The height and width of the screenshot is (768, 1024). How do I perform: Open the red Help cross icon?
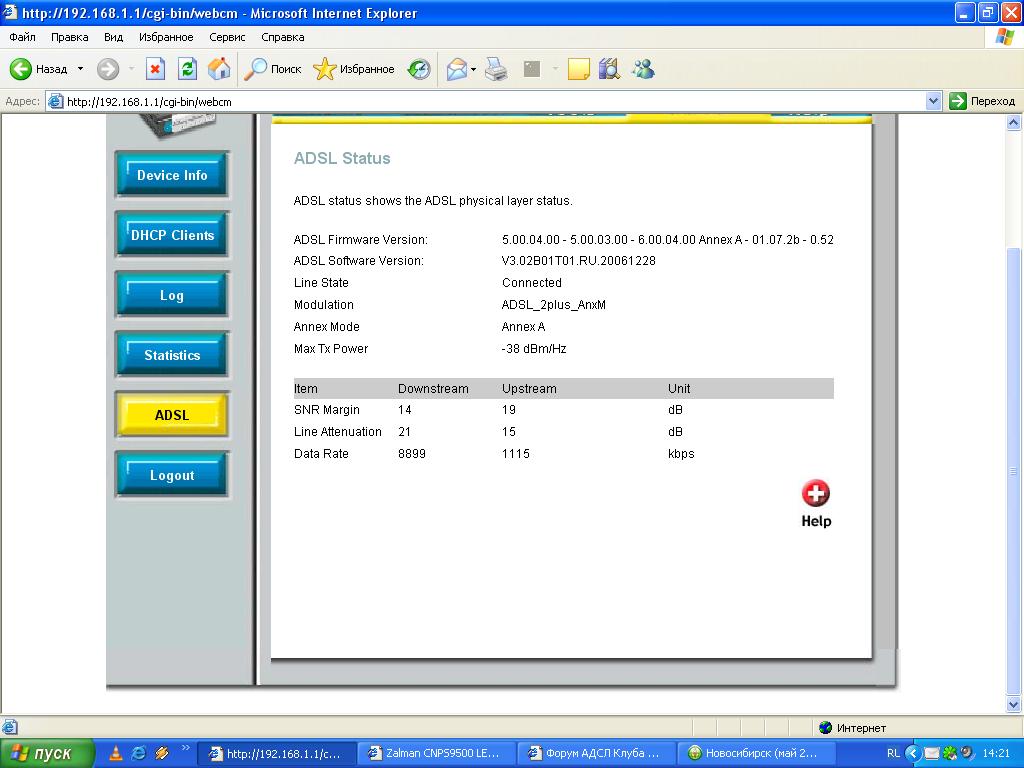point(816,494)
